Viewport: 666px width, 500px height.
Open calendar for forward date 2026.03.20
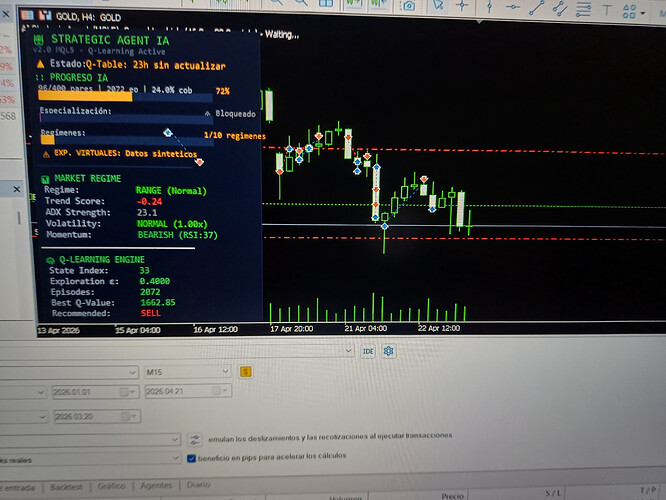129,416
